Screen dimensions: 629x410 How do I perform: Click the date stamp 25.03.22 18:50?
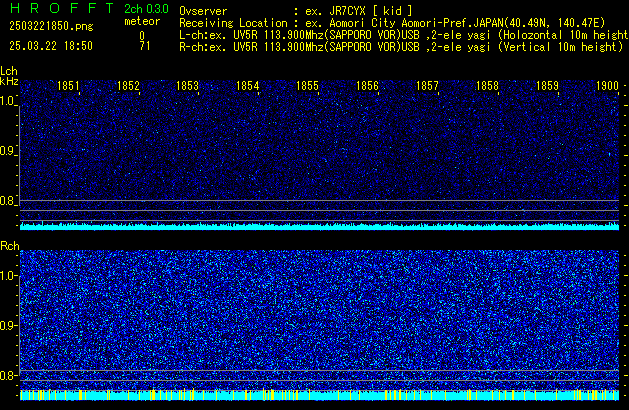[x=51, y=46]
